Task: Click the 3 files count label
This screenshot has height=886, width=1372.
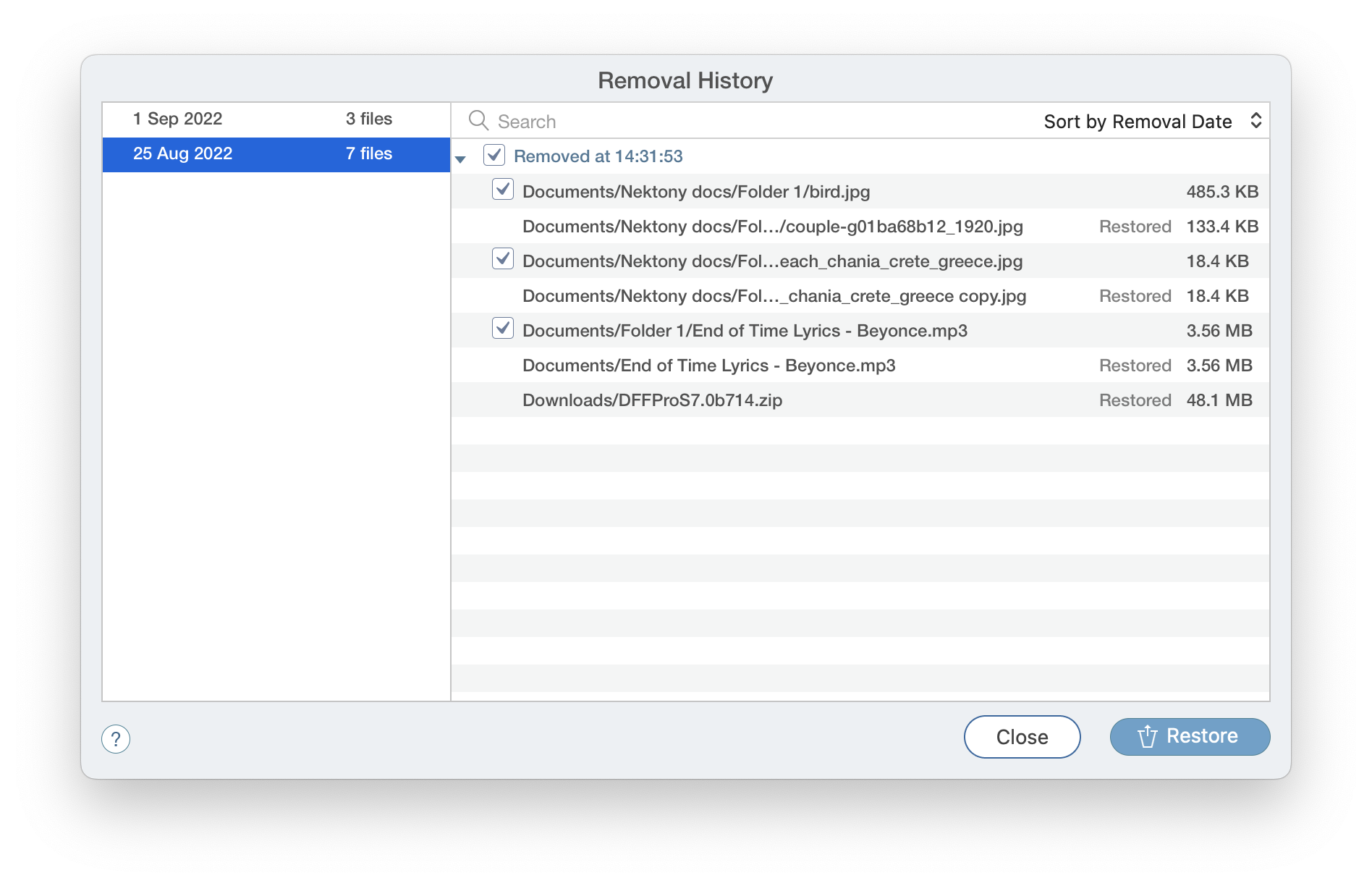Action: [369, 119]
